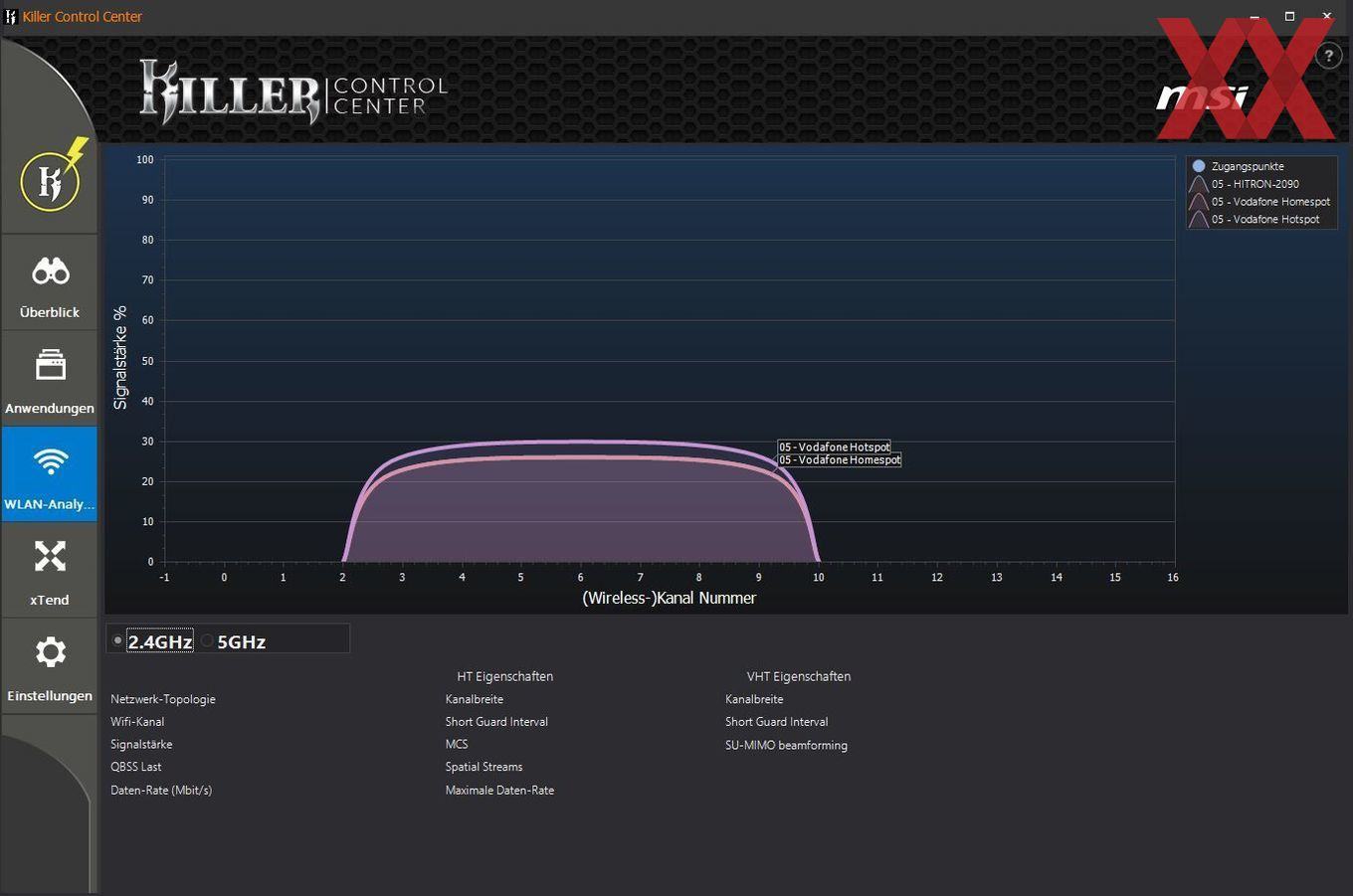The height and width of the screenshot is (896, 1353).
Task: Click the Zugangspunkte legend entry
Action: (1238, 166)
